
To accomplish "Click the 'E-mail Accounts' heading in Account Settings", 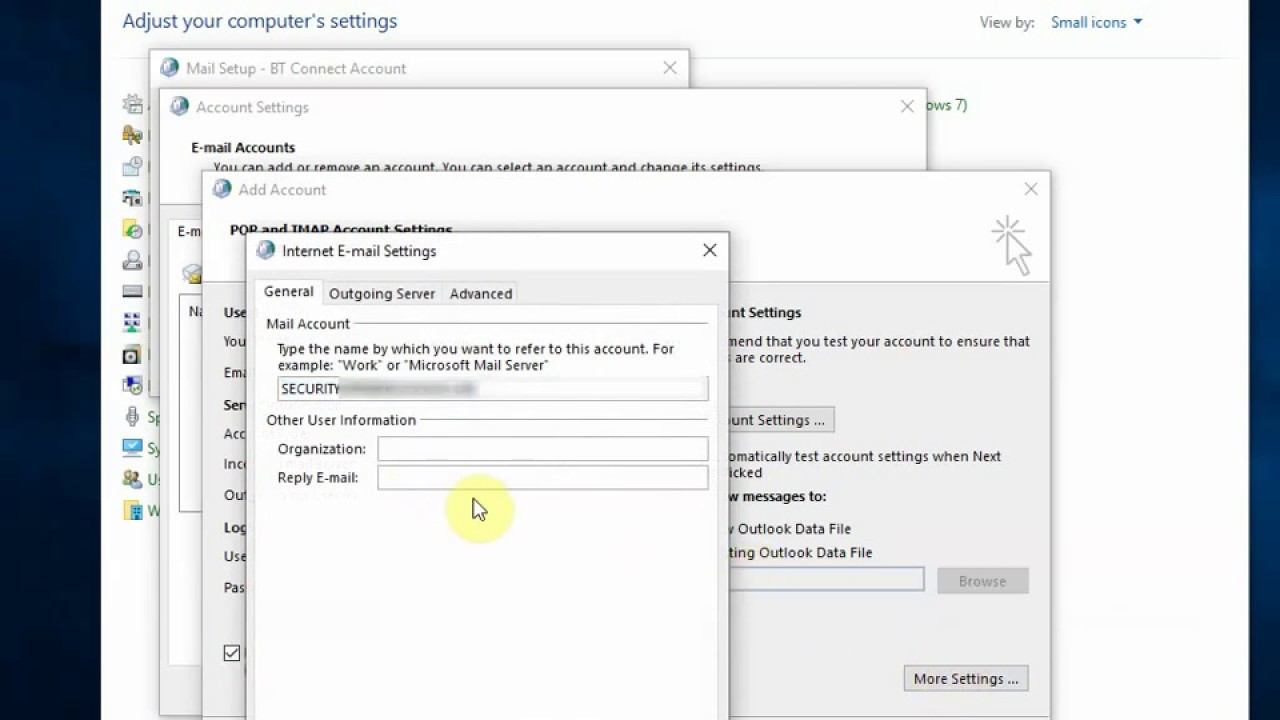I will point(243,147).
